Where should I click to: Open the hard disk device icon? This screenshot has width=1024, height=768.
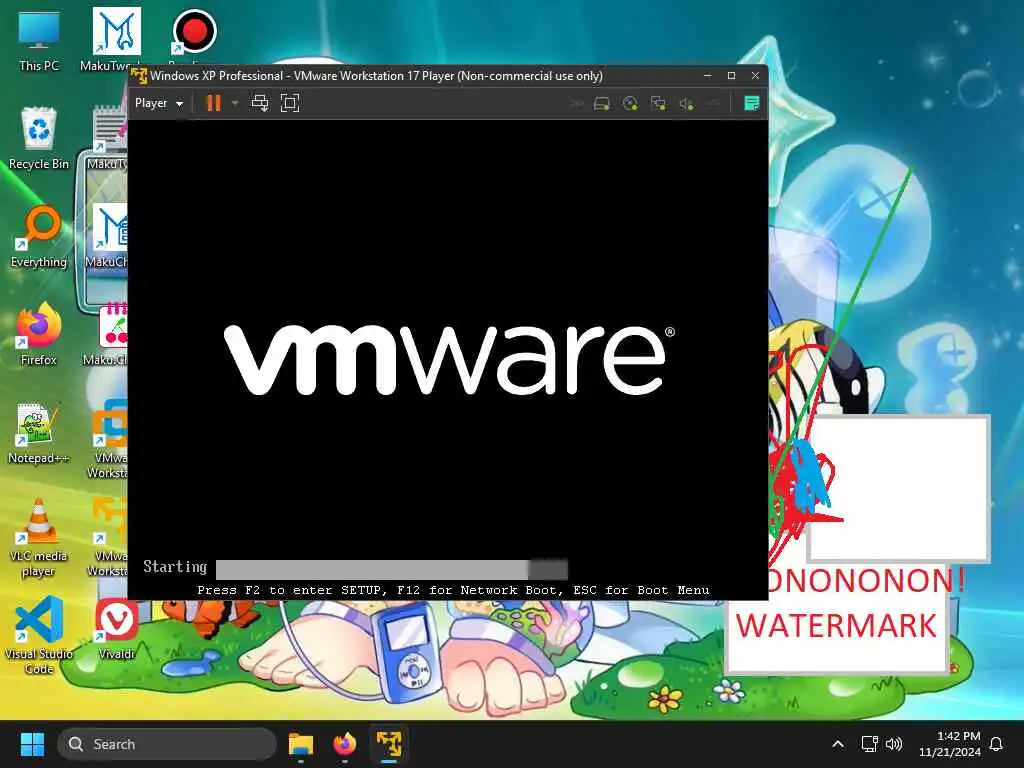coord(601,104)
